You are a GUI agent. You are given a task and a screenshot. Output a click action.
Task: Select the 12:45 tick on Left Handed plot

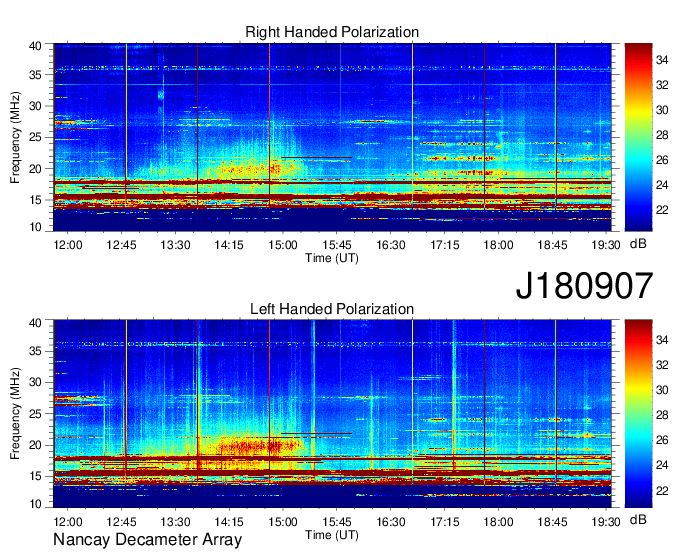[x=121, y=521]
